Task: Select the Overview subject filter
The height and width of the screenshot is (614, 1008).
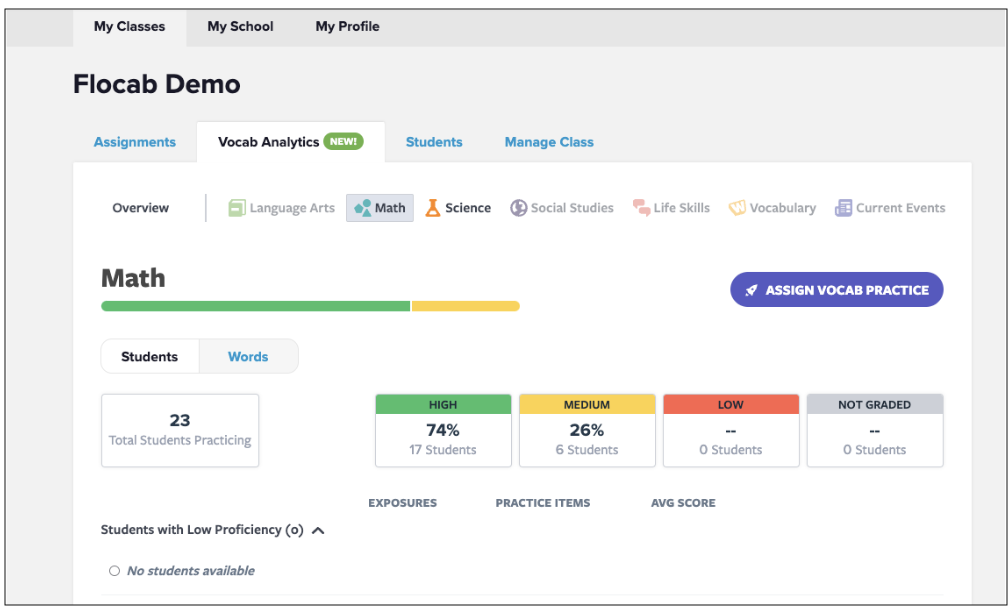Action: [x=140, y=208]
